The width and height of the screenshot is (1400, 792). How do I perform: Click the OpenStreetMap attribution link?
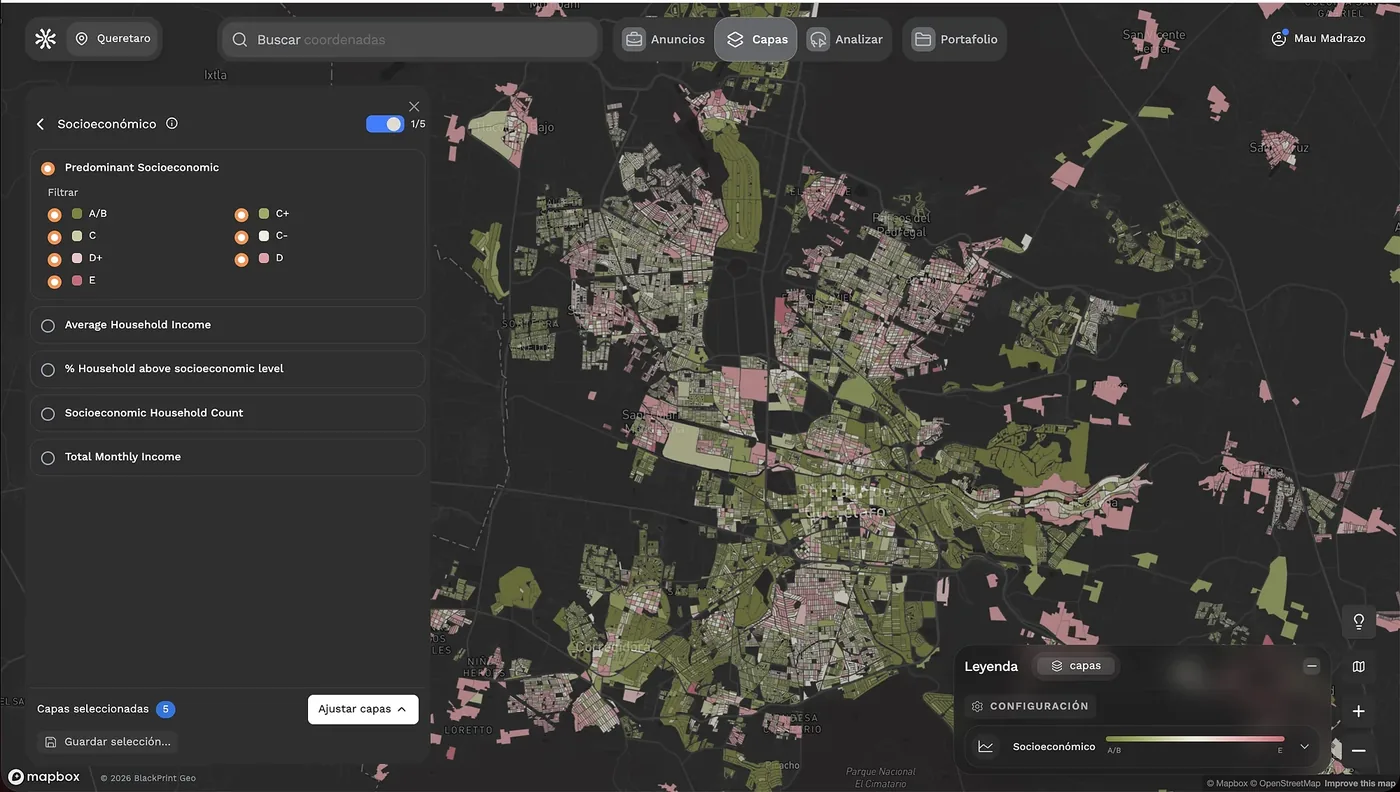coord(1287,783)
